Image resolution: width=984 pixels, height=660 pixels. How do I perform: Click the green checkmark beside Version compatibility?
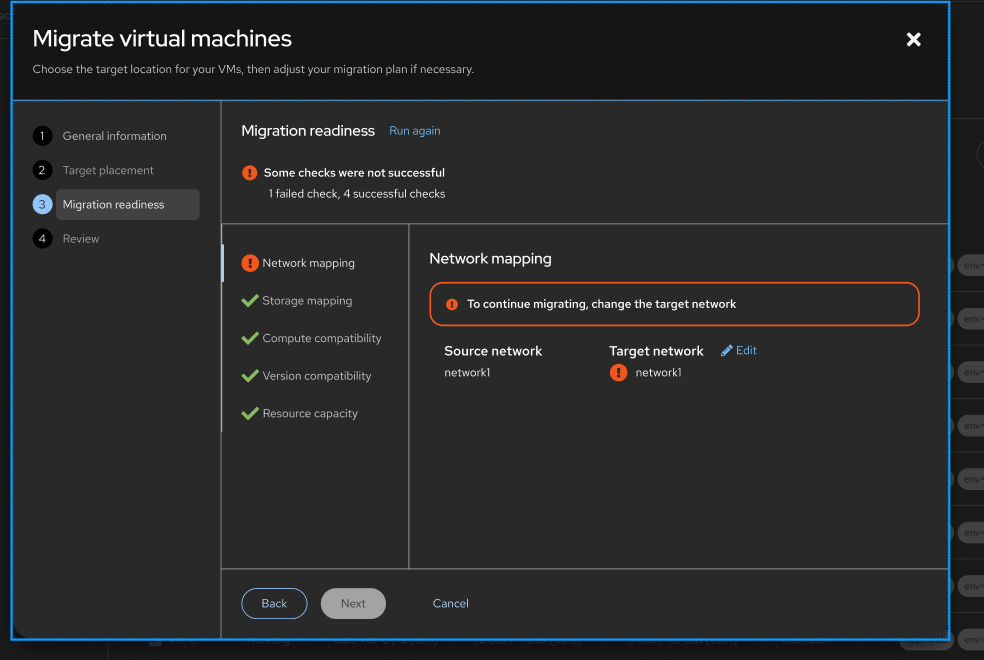pos(250,376)
